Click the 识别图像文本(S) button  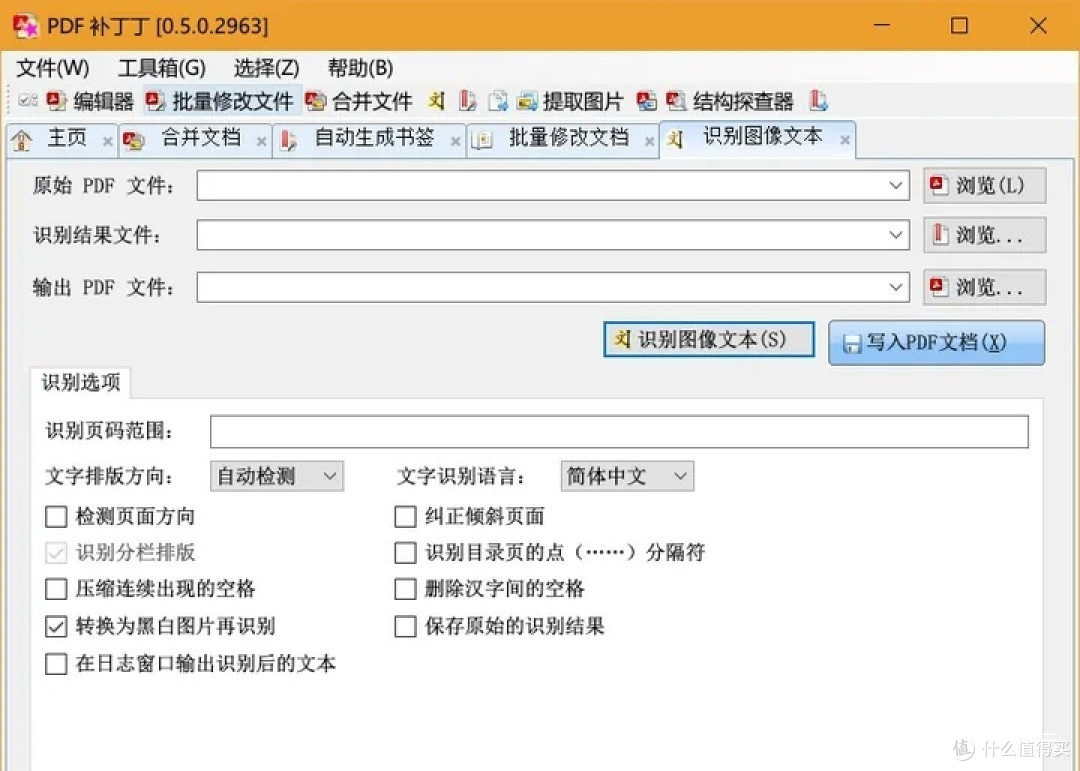pos(709,340)
